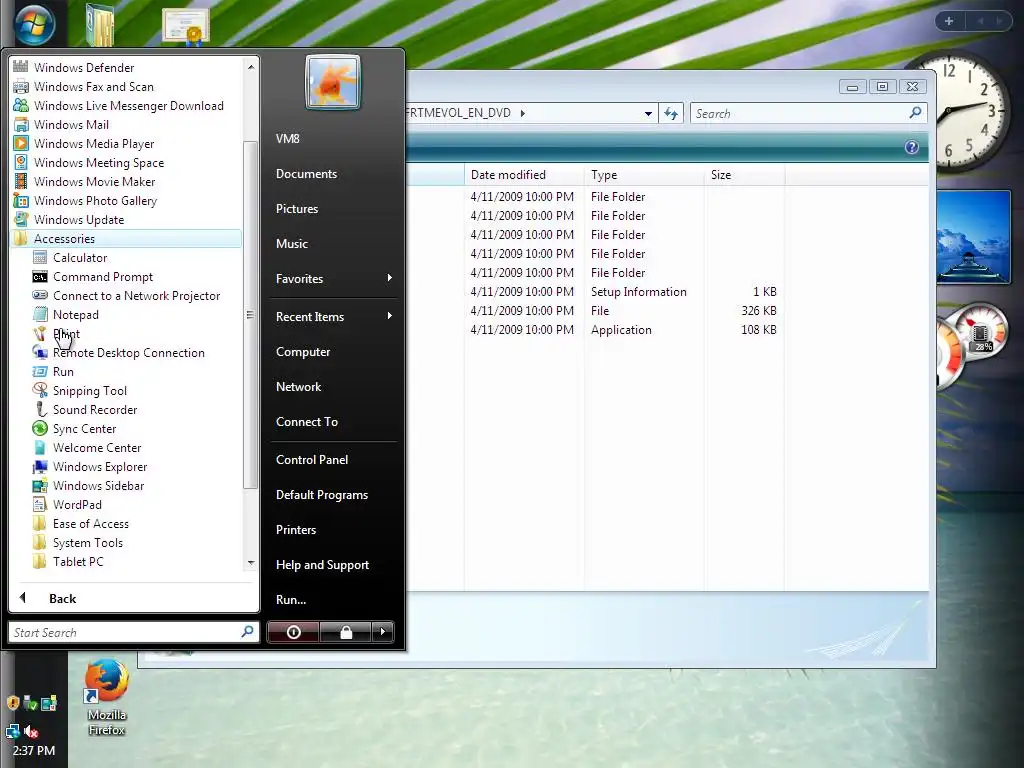Click the Start Search input box
1024x768 pixels.
click(x=133, y=632)
